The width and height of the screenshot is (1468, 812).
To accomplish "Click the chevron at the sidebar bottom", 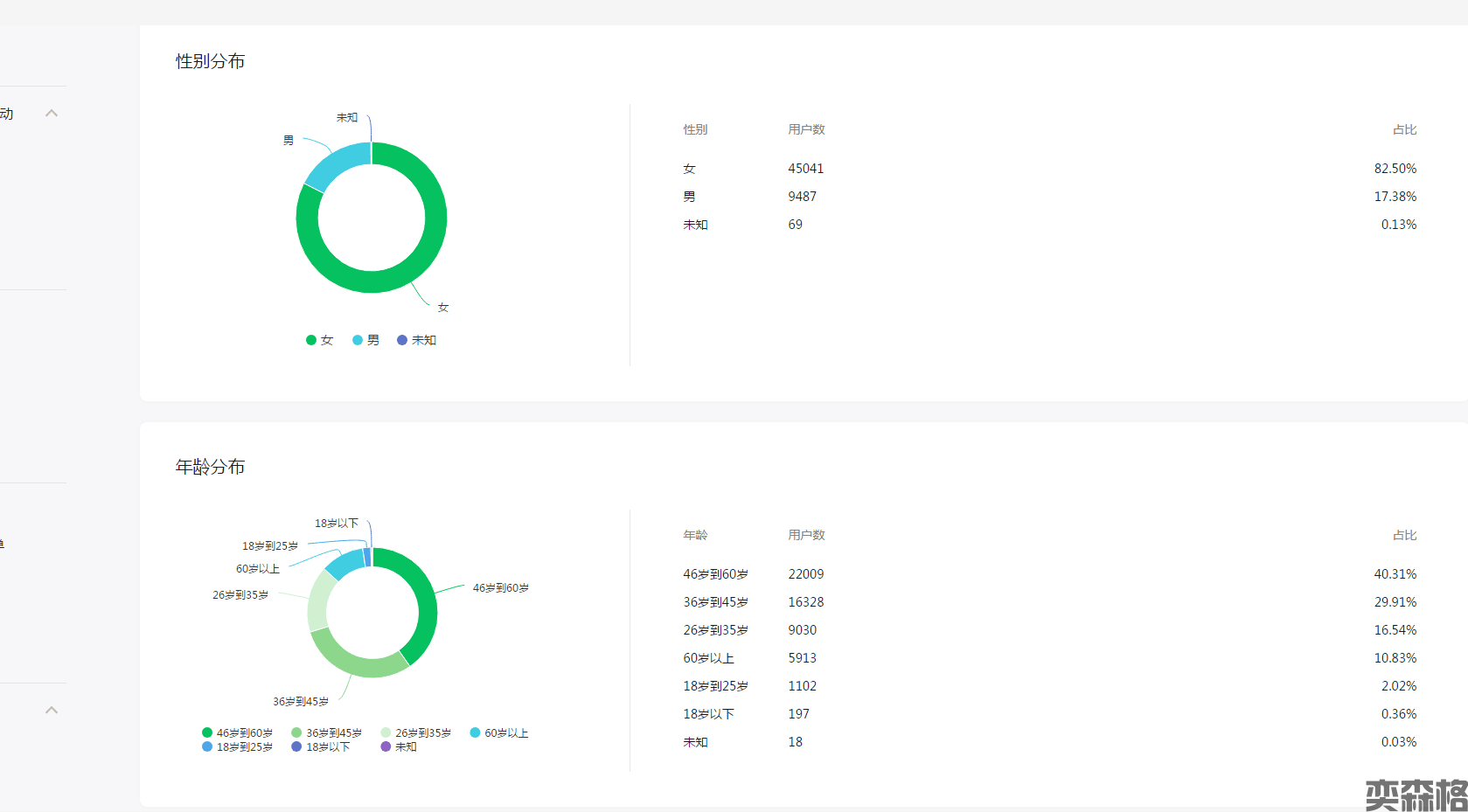I will [52, 710].
